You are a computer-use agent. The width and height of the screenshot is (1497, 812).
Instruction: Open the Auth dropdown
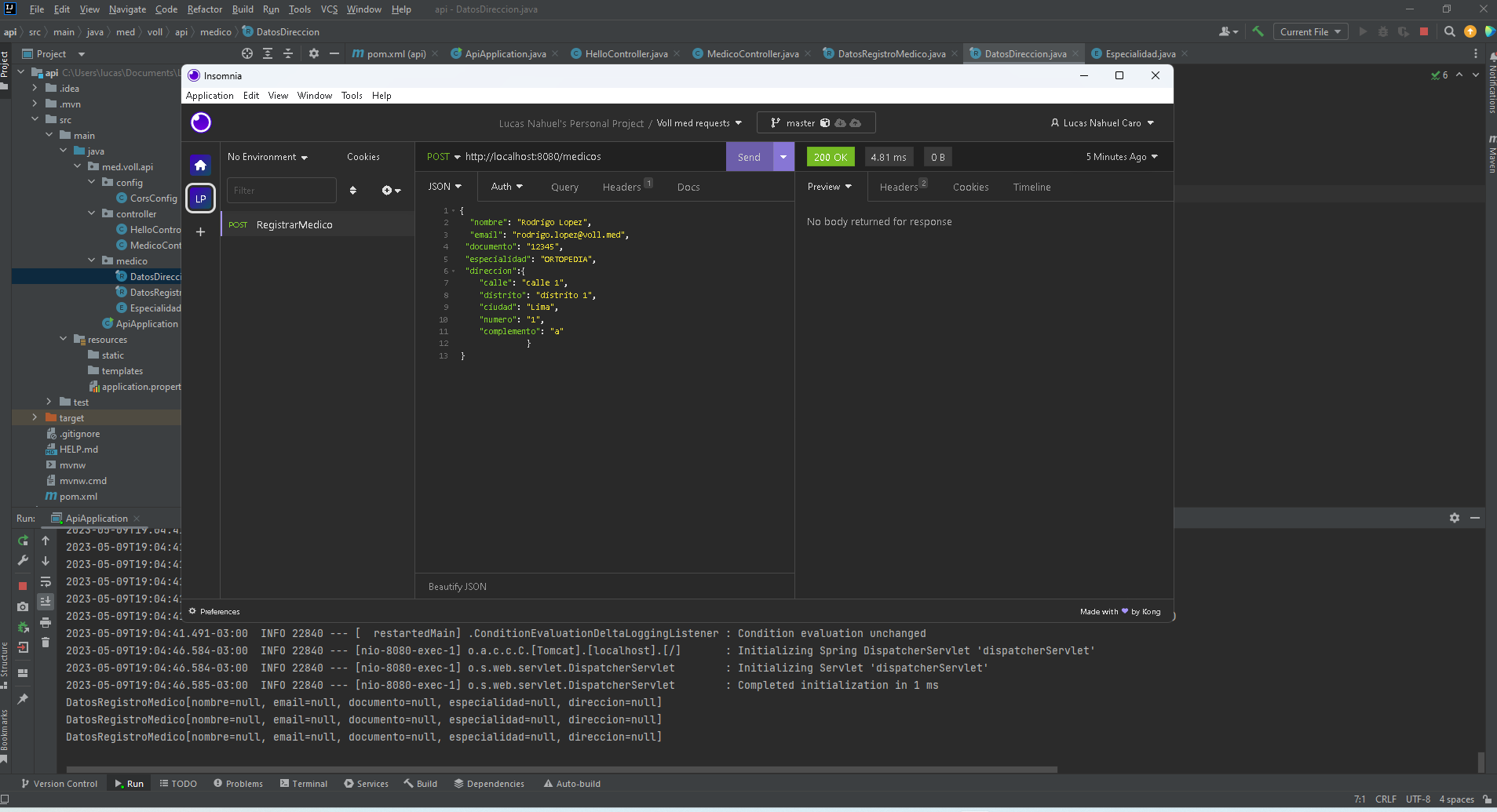[507, 187]
